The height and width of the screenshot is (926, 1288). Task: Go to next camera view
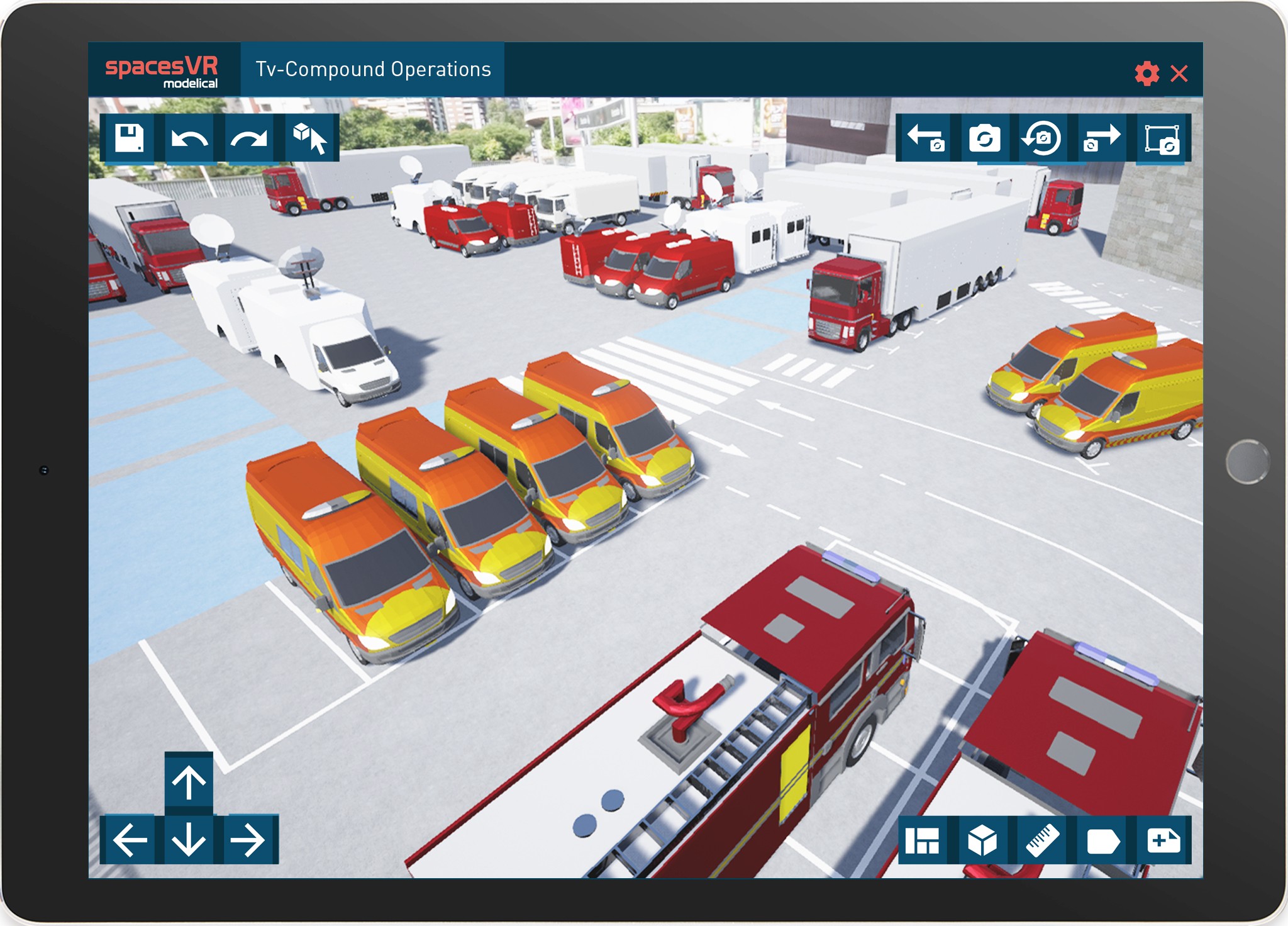pyautogui.click(x=1101, y=138)
